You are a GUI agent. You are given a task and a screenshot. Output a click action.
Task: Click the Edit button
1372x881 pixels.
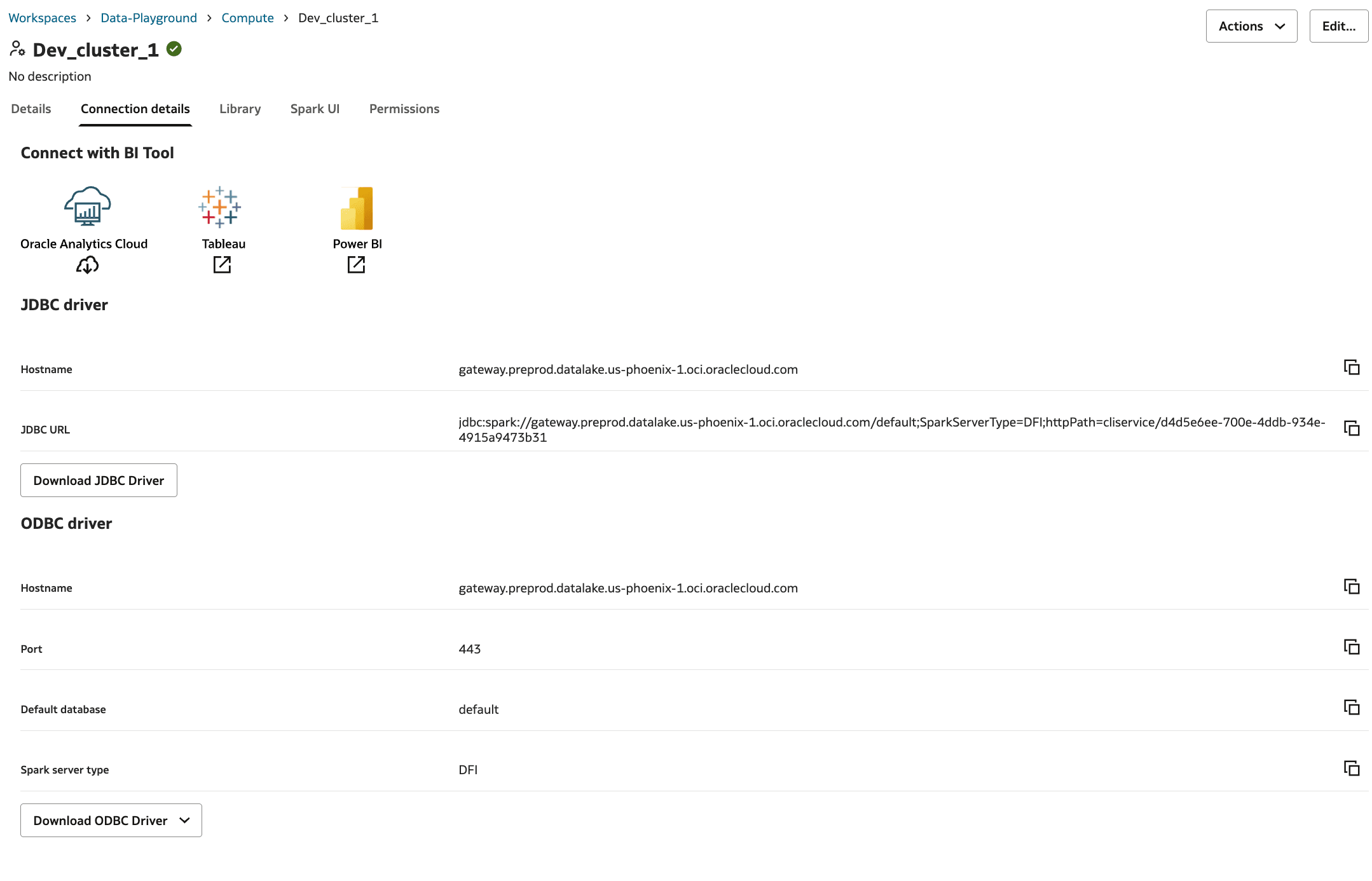click(x=1339, y=26)
